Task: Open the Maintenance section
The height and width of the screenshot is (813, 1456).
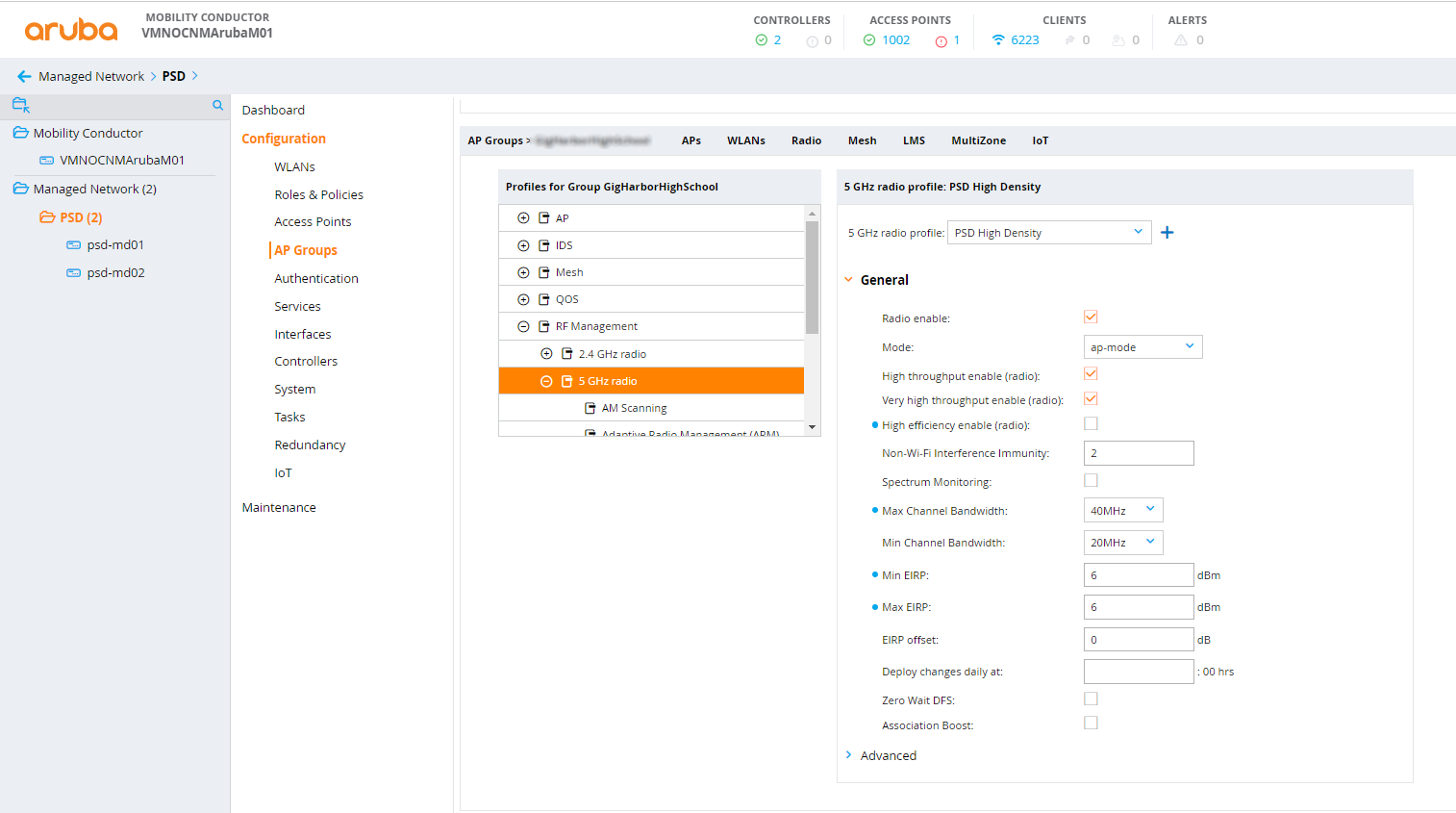Action: click(279, 507)
